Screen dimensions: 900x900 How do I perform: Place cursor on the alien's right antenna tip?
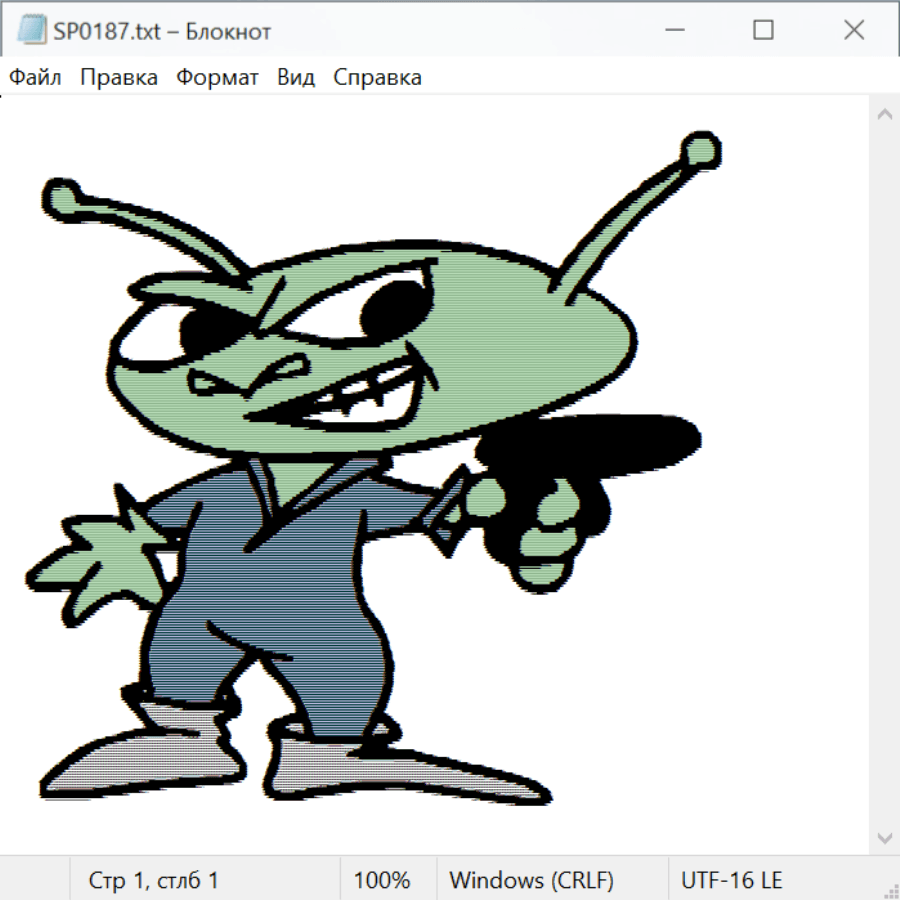click(x=699, y=151)
